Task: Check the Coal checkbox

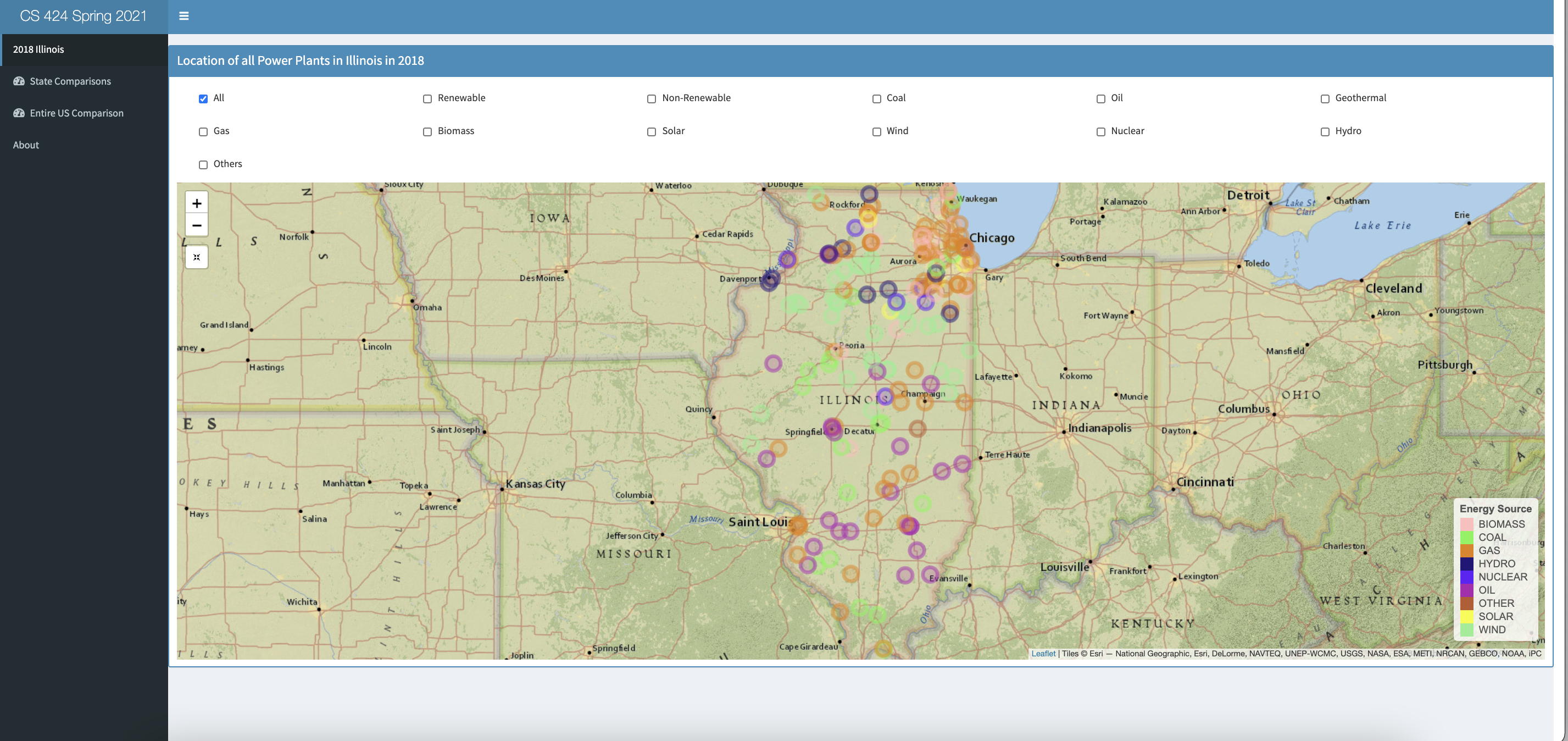Action: pyautogui.click(x=876, y=98)
